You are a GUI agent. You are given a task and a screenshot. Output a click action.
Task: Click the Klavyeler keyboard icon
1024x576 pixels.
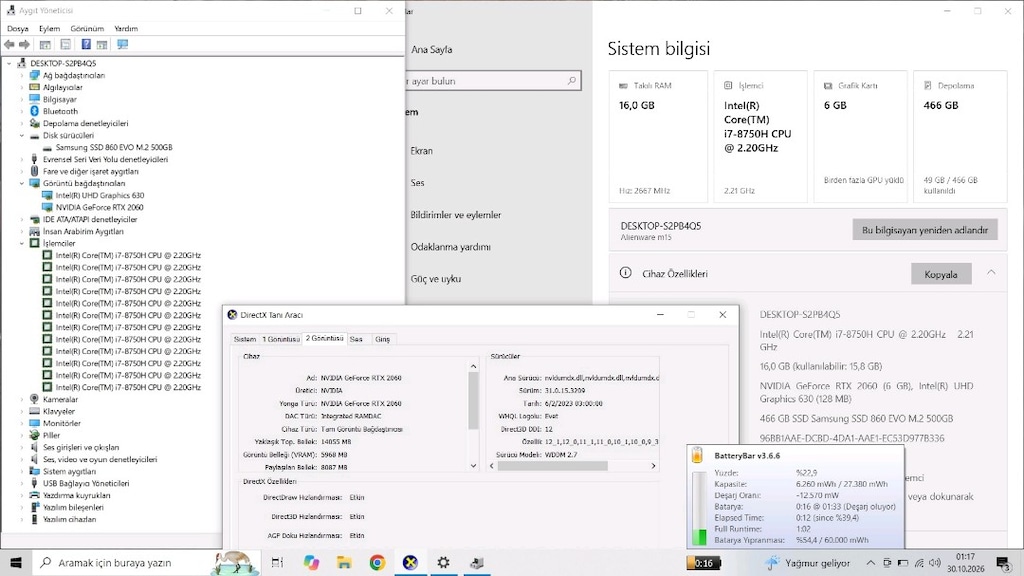coord(35,411)
